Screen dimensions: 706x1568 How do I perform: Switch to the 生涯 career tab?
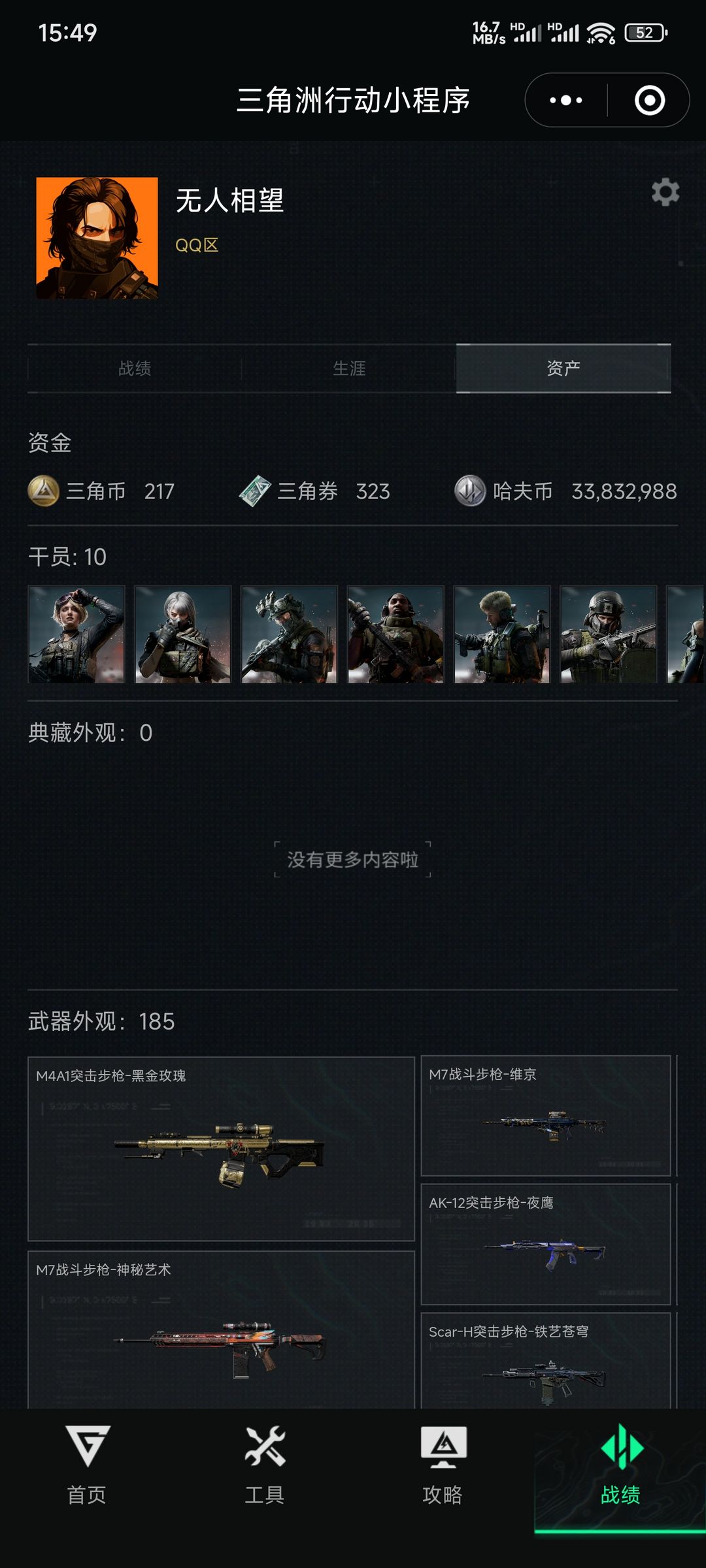pyautogui.click(x=349, y=368)
